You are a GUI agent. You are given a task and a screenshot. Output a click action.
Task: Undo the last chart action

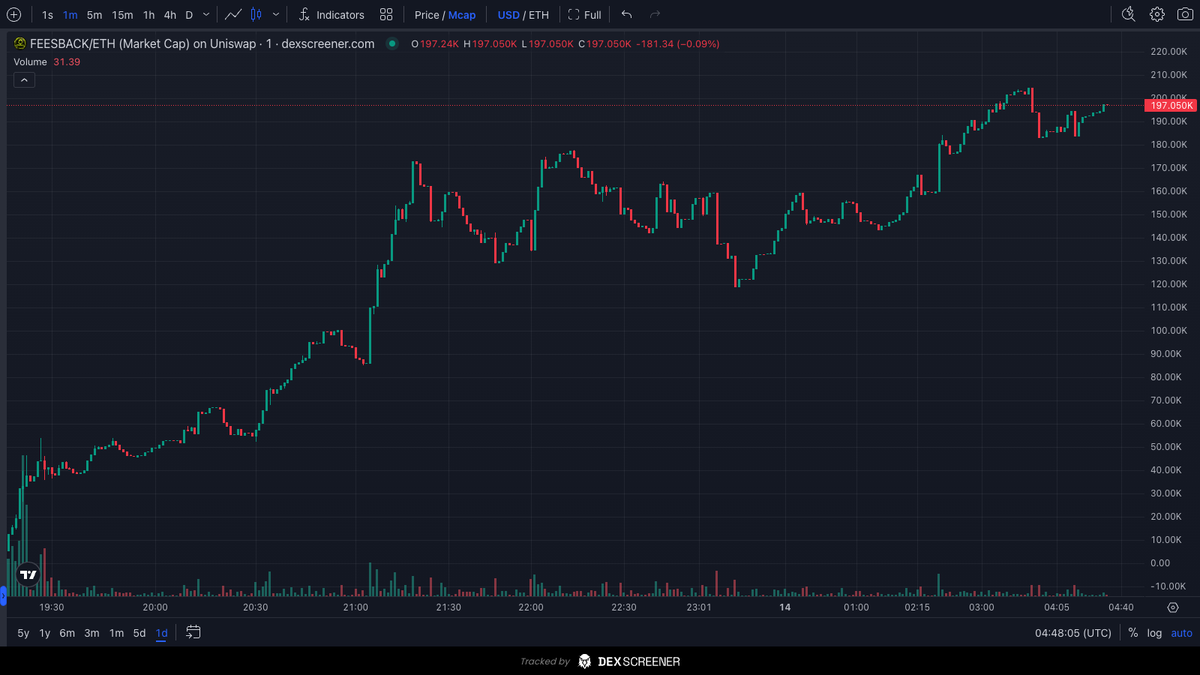626,15
